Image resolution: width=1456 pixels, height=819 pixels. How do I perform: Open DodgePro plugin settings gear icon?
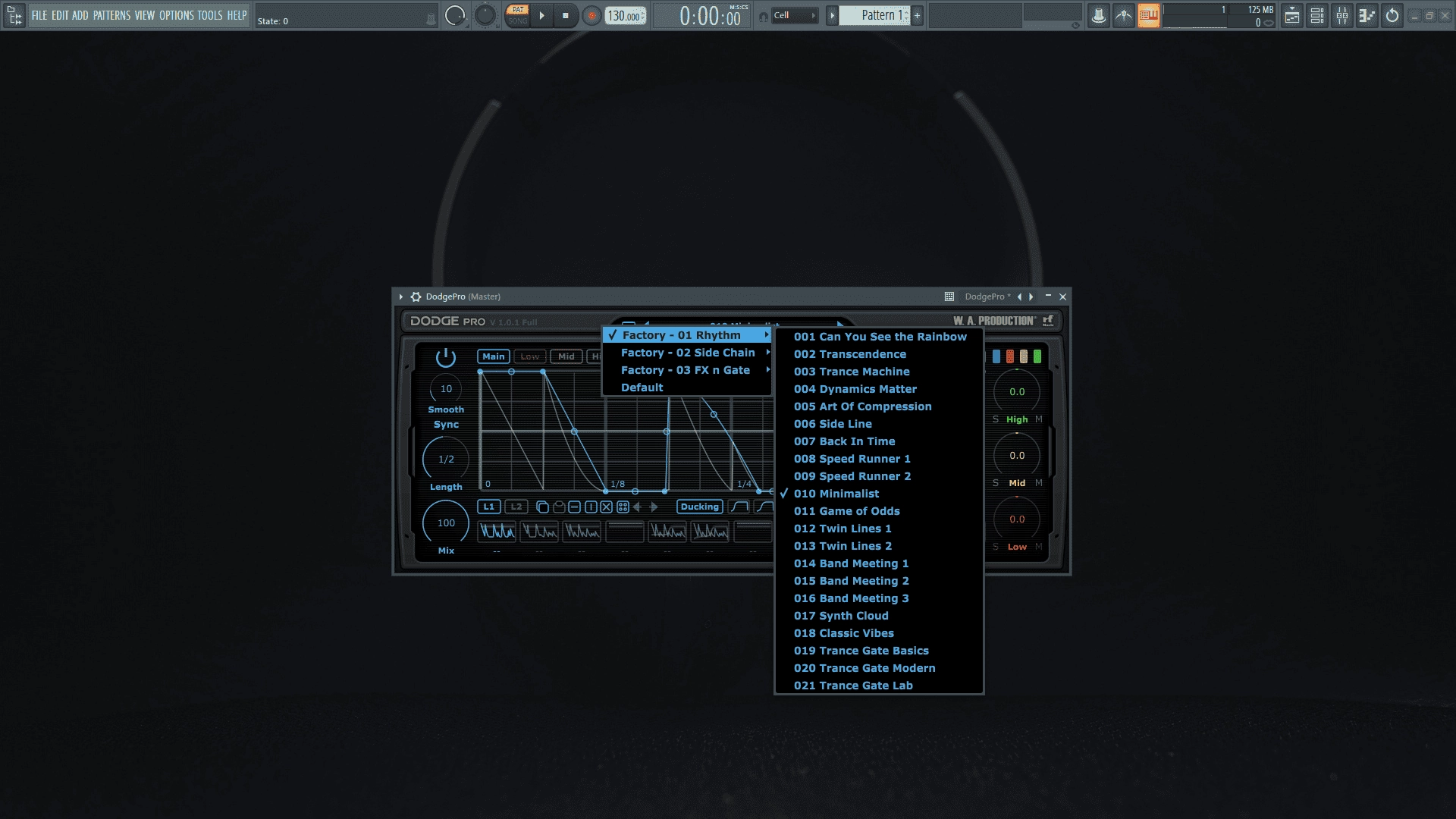coord(416,297)
